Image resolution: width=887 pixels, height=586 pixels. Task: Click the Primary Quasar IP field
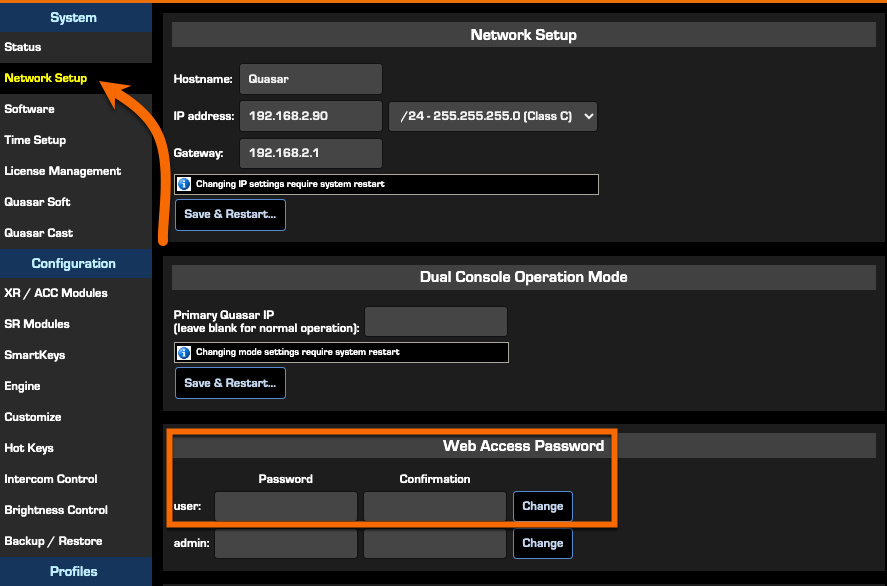pos(436,321)
